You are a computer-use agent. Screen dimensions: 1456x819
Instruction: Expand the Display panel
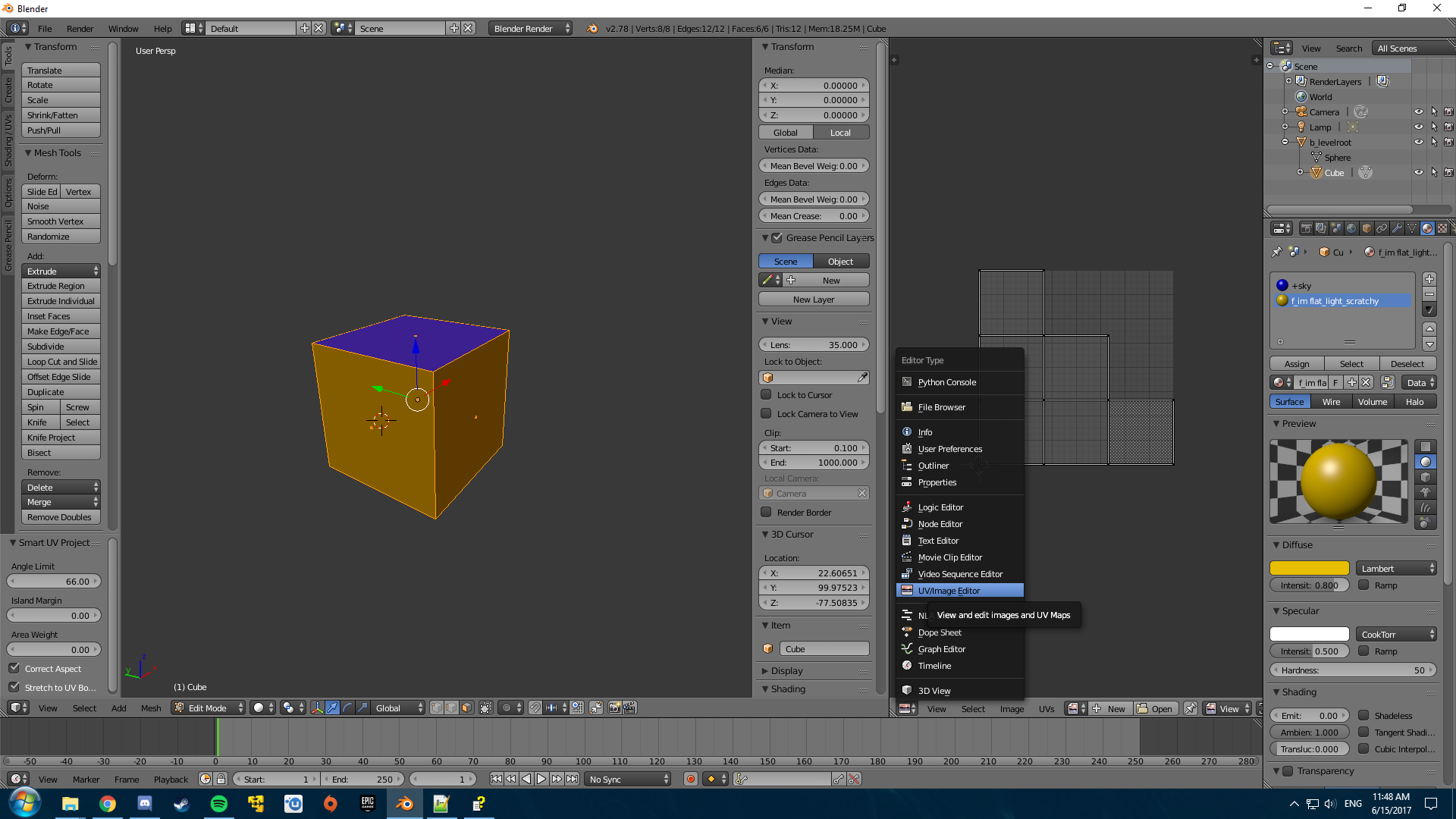786,671
